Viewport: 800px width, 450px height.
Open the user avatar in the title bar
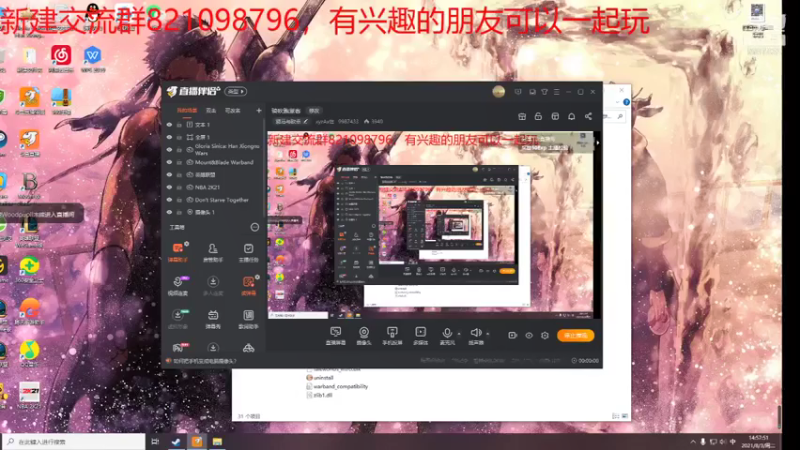498,92
